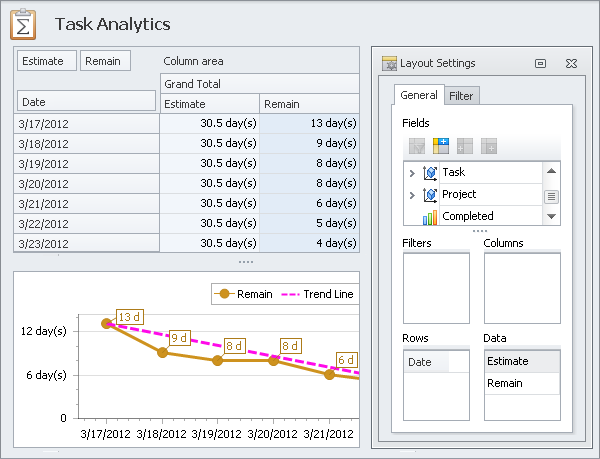Toggle the Trend Line legend entry
Image resolution: width=600 pixels, height=459 pixels.
pyautogui.click(x=318, y=294)
